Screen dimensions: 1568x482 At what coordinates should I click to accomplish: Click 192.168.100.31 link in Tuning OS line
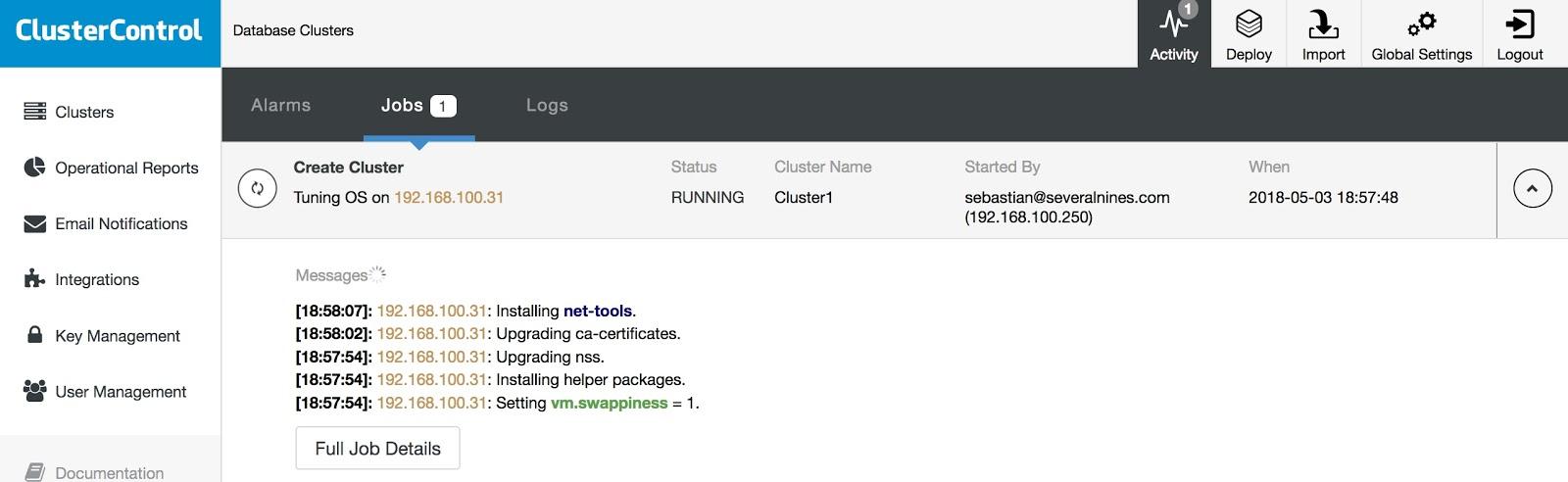pyautogui.click(x=449, y=197)
